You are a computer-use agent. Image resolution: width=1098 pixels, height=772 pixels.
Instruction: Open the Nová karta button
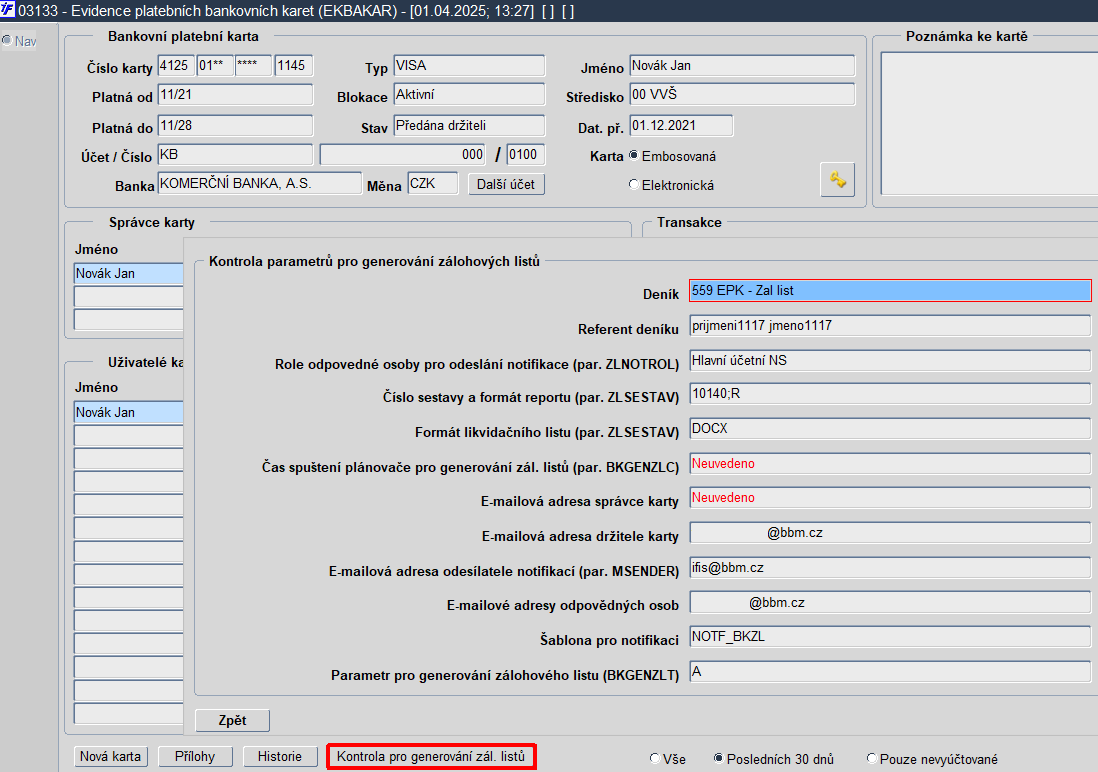click(111, 757)
